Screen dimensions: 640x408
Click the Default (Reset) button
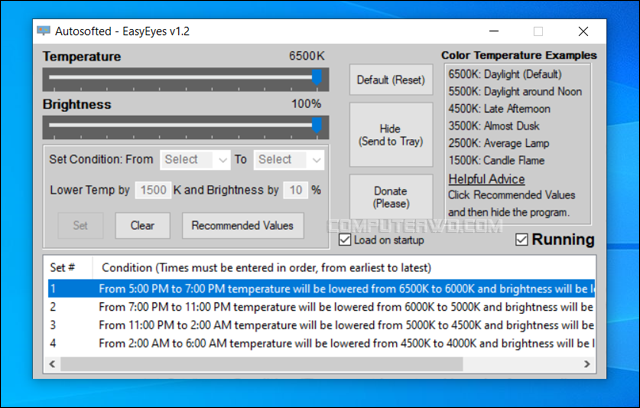391,80
